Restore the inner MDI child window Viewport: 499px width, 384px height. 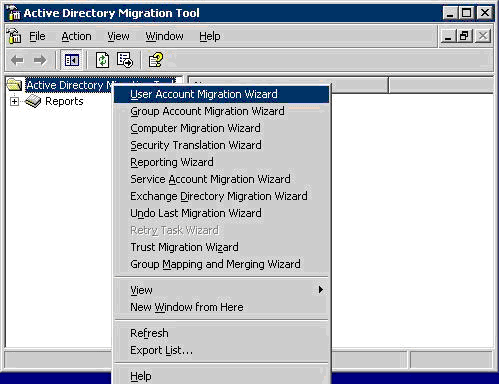coord(464,36)
